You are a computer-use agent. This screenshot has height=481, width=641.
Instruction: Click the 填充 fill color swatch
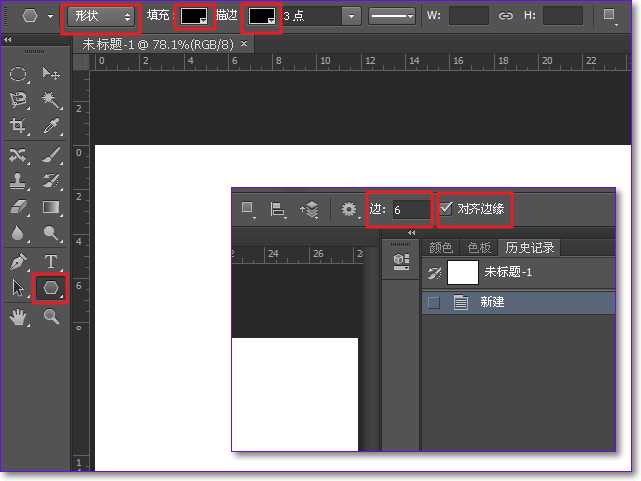coord(192,16)
